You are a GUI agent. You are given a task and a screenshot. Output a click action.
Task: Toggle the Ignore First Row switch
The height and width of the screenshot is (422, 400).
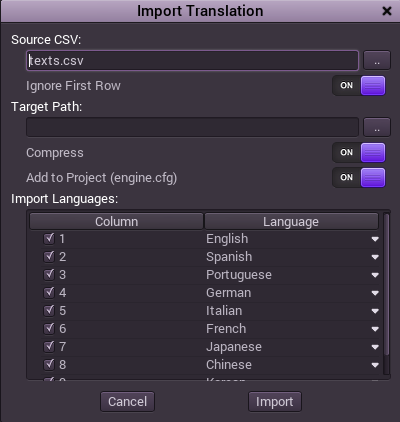tap(359, 86)
